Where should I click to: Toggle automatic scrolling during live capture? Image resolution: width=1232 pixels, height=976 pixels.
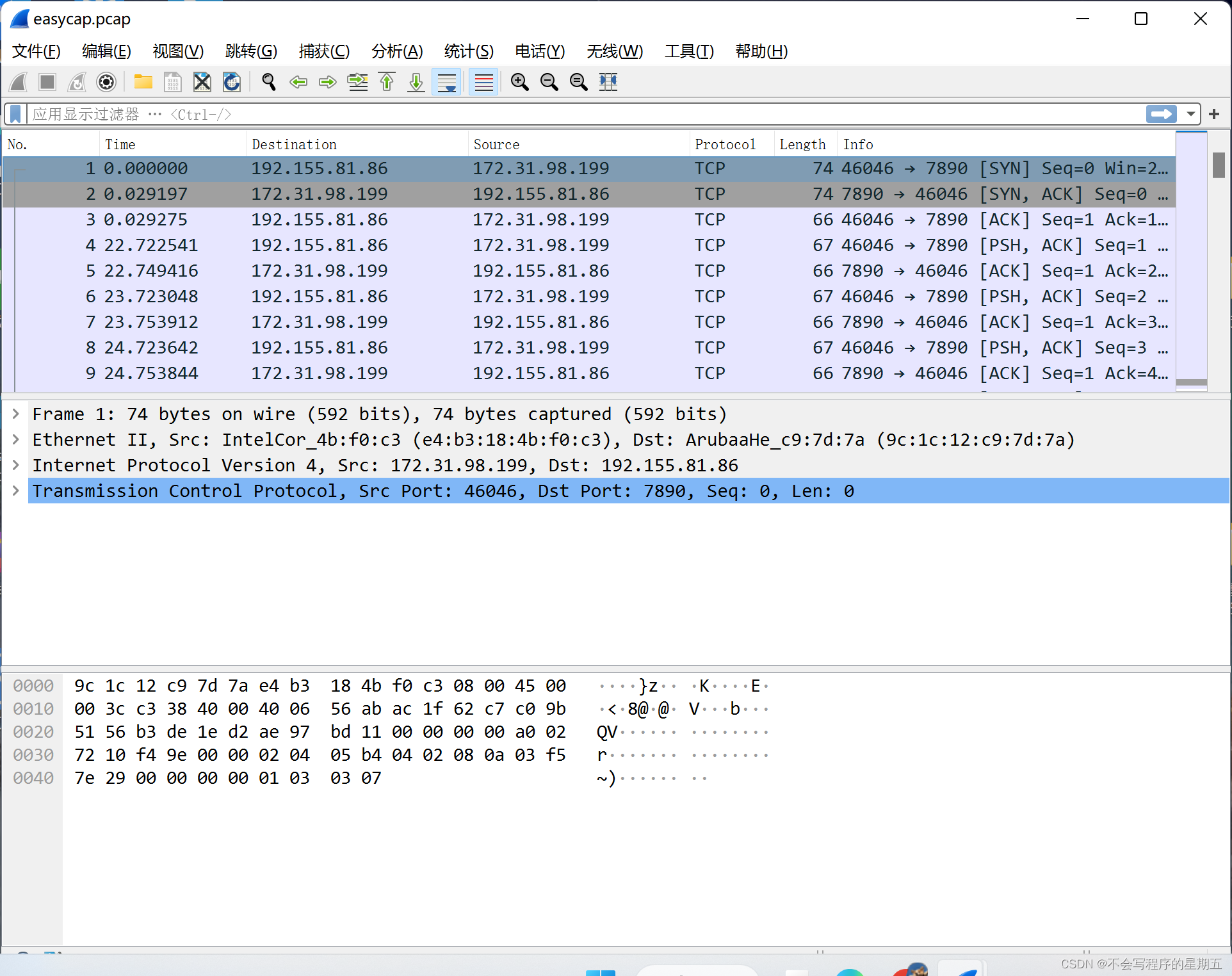446,82
